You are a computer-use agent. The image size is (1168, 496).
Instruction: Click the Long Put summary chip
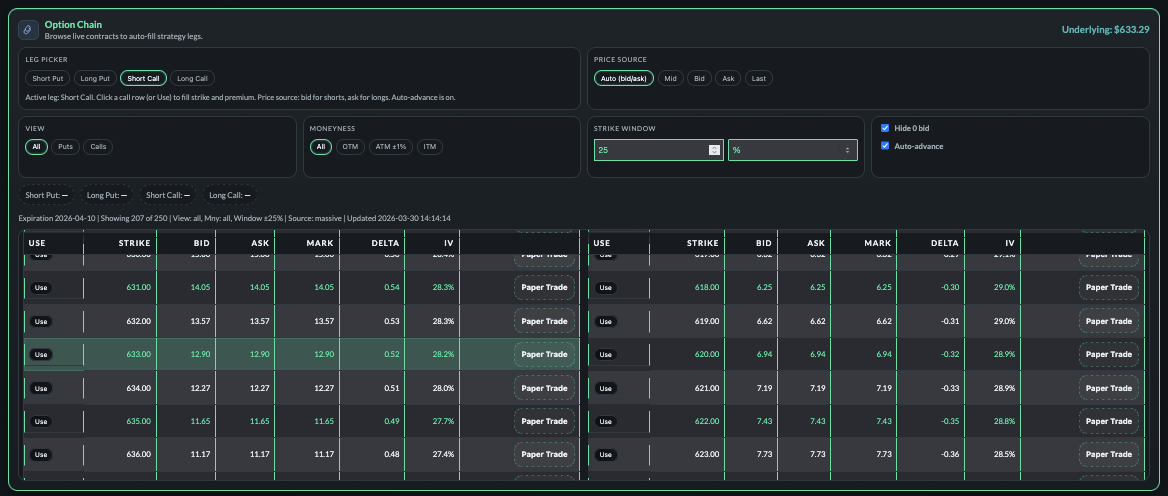pos(107,195)
